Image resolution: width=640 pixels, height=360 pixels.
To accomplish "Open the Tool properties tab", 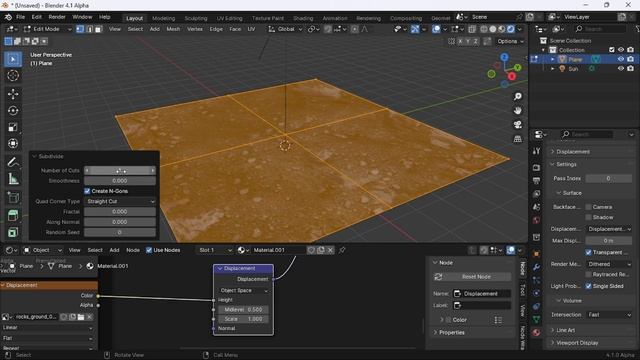I will coord(536,151).
